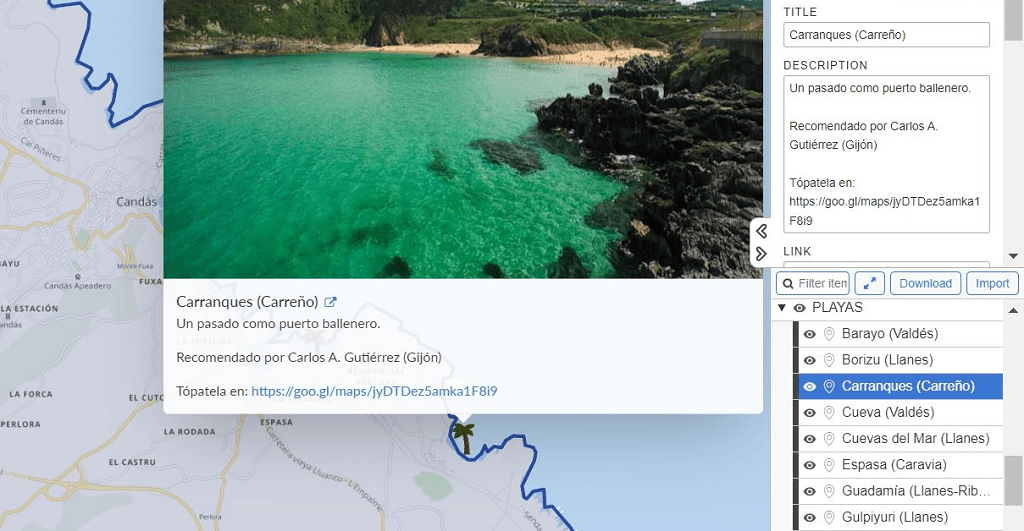Click pin icon next to Barayo (Valdés)
This screenshot has height=531, width=1024.
pos(829,334)
